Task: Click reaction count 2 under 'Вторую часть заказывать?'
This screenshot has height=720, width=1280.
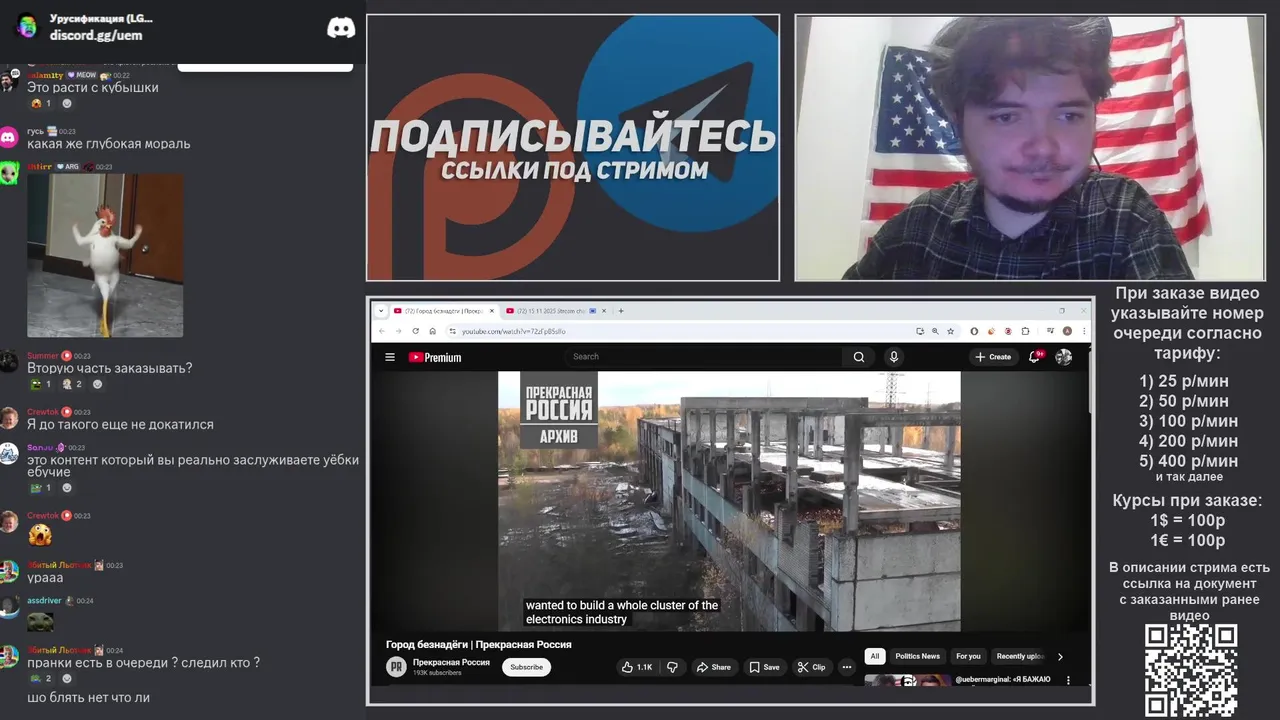Action: click(71, 384)
